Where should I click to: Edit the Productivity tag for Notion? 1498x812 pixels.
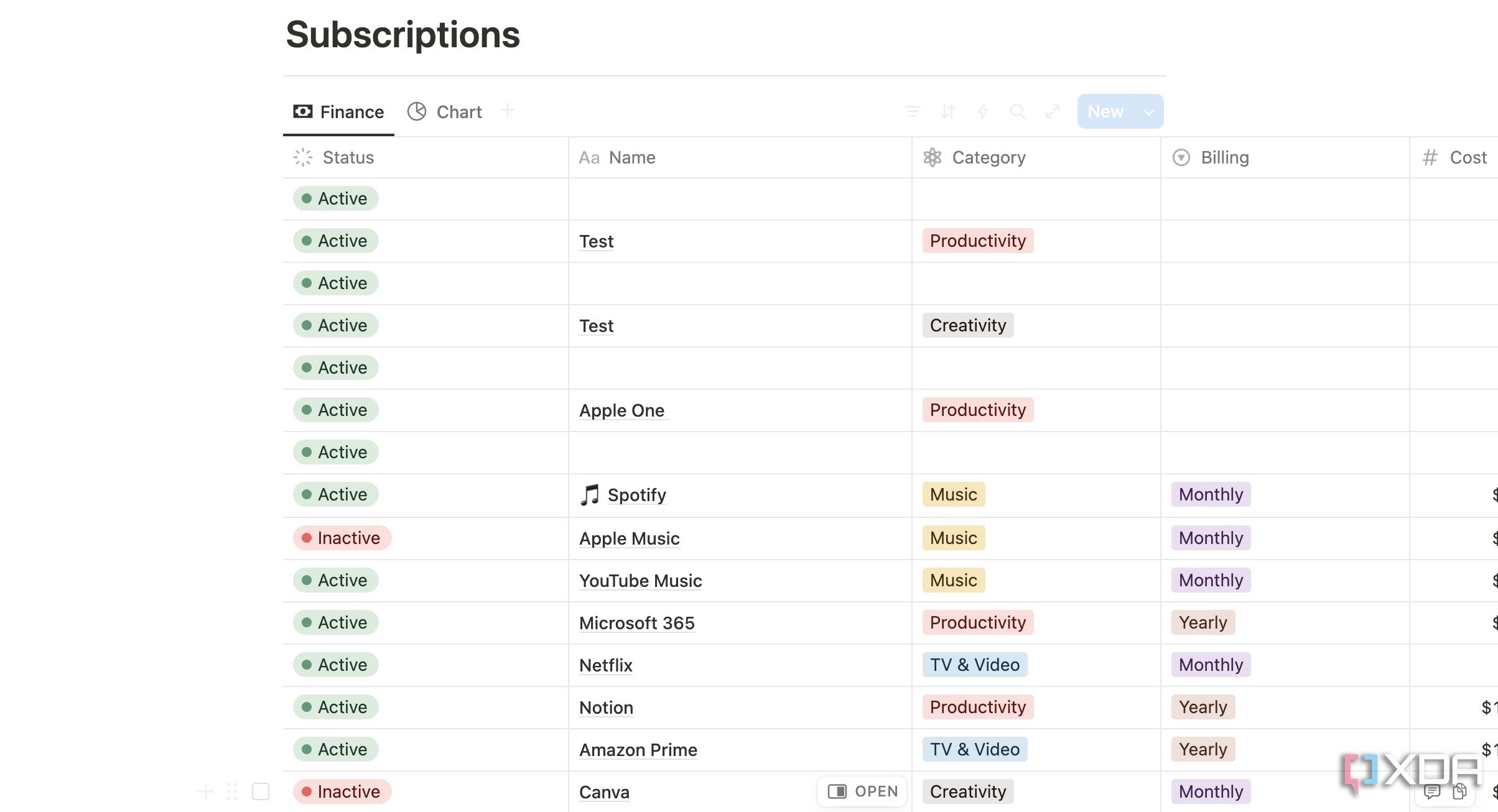pos(978,707)
